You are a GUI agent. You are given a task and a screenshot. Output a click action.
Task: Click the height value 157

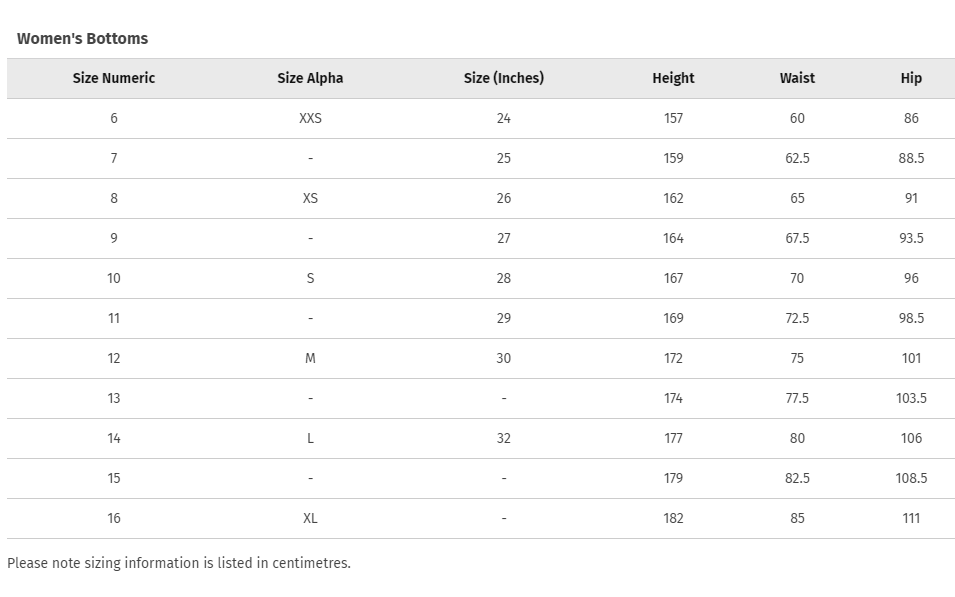tap(673, 118)
